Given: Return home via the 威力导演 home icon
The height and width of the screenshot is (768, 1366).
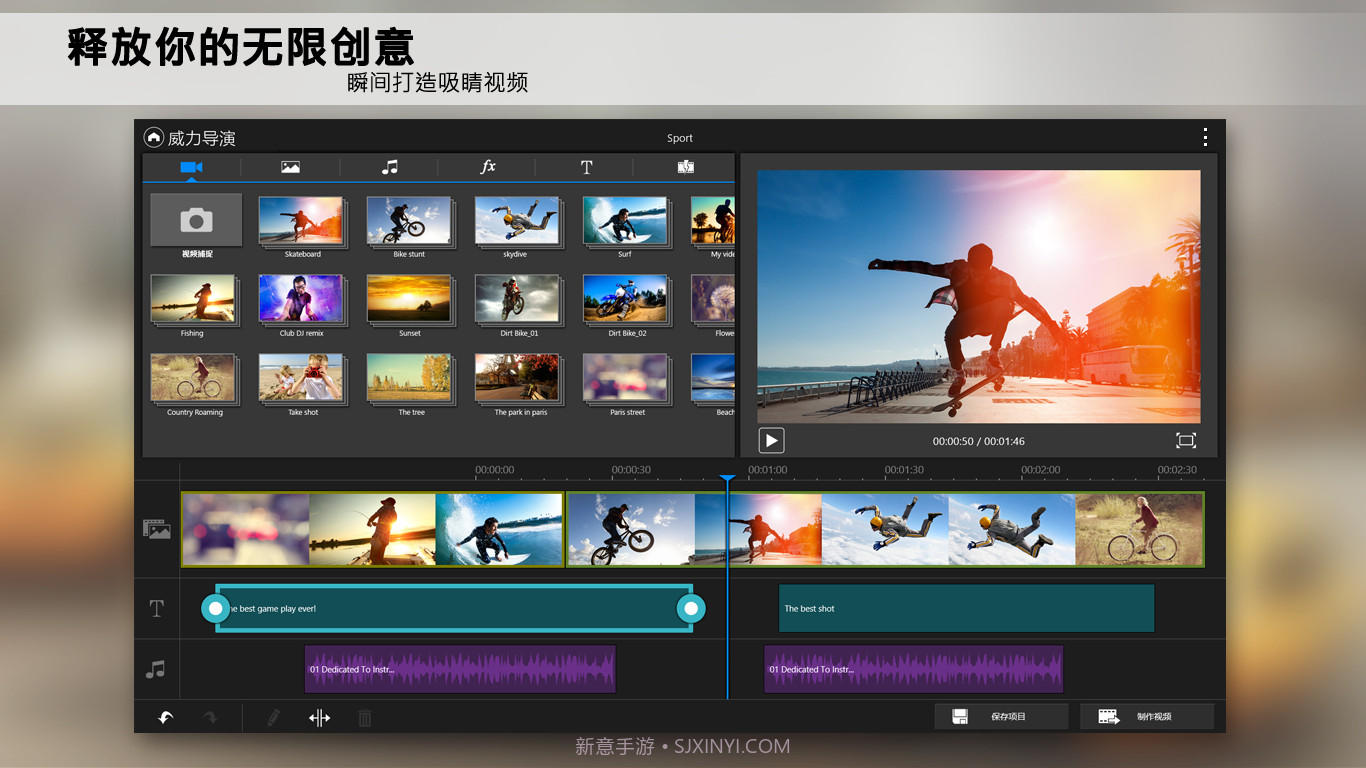Looking at the screenshot, I should pyautogui.click(x=156, y=137).
